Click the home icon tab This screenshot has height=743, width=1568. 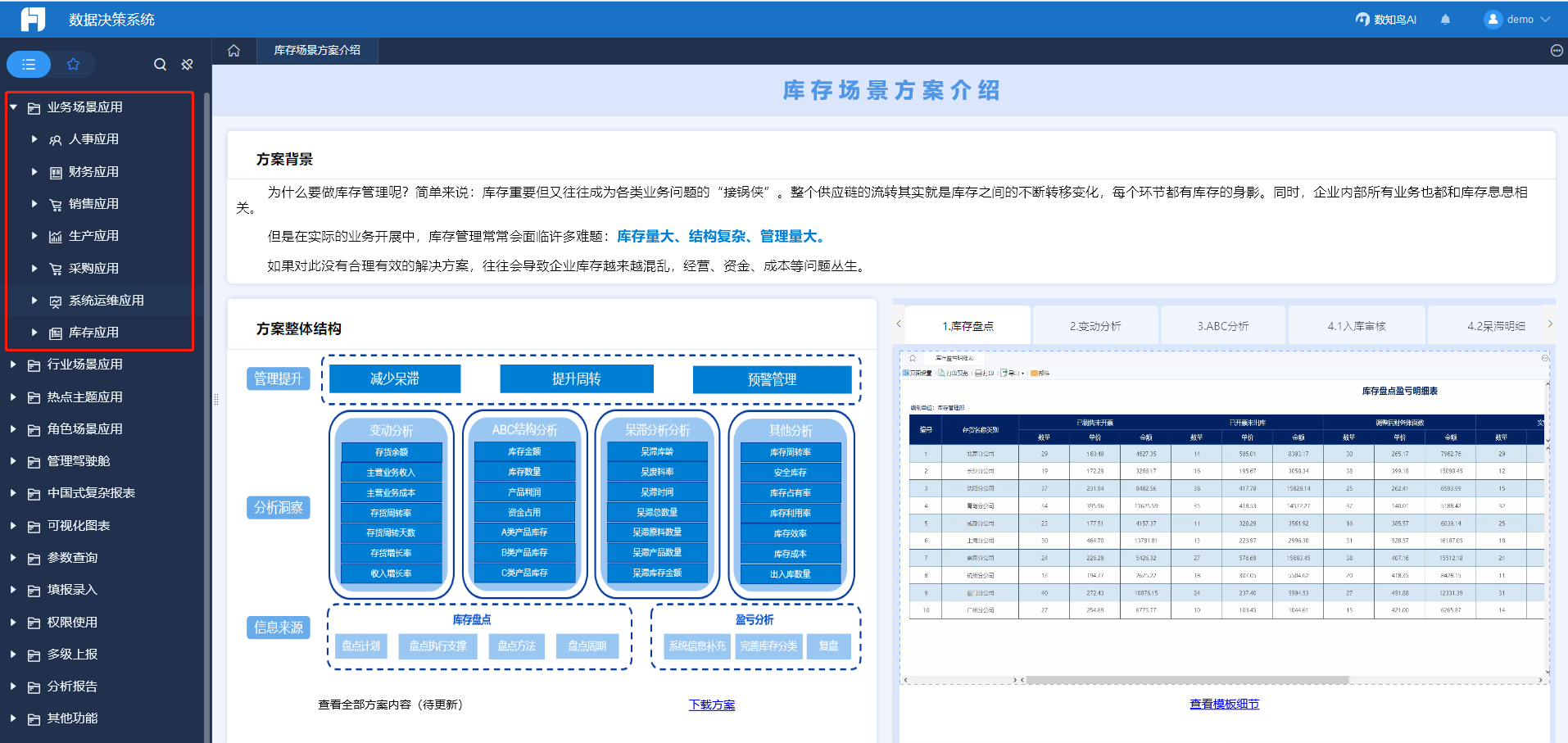point(233,51)
